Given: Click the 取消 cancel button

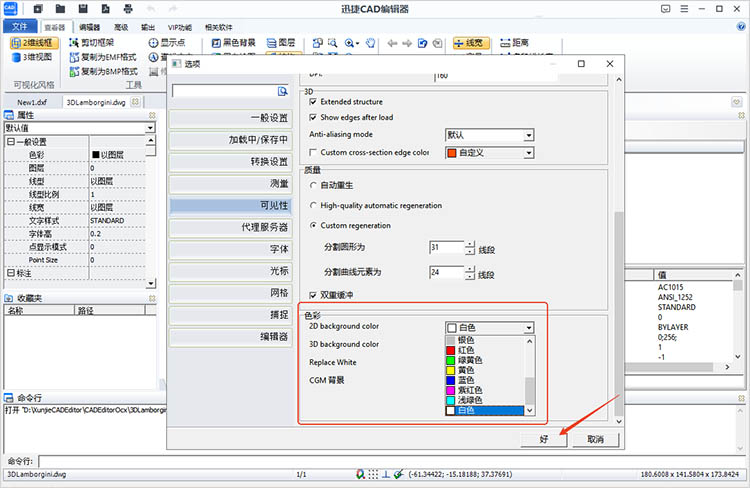Looking at the screenshot, I should click(595, 439).
